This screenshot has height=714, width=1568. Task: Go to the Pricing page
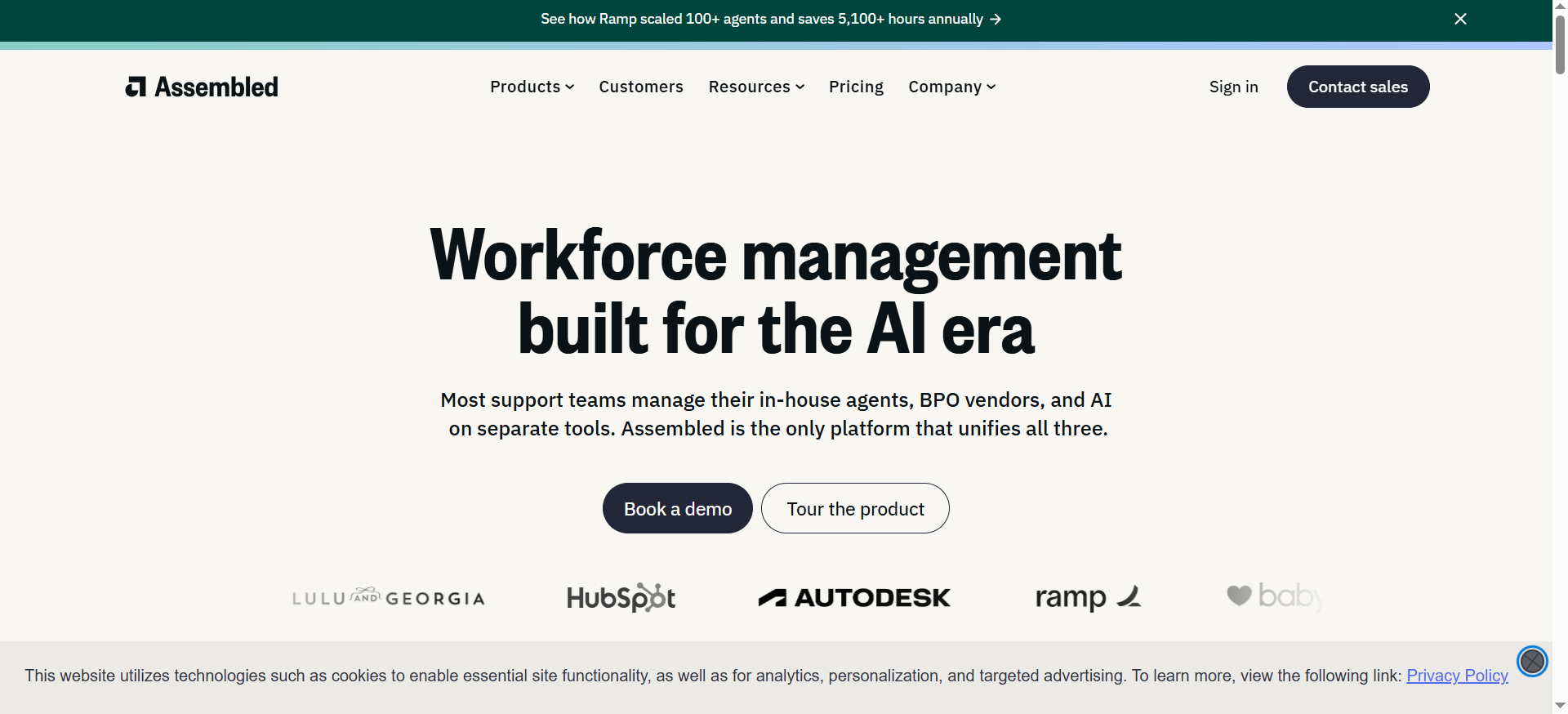point(856,87)
